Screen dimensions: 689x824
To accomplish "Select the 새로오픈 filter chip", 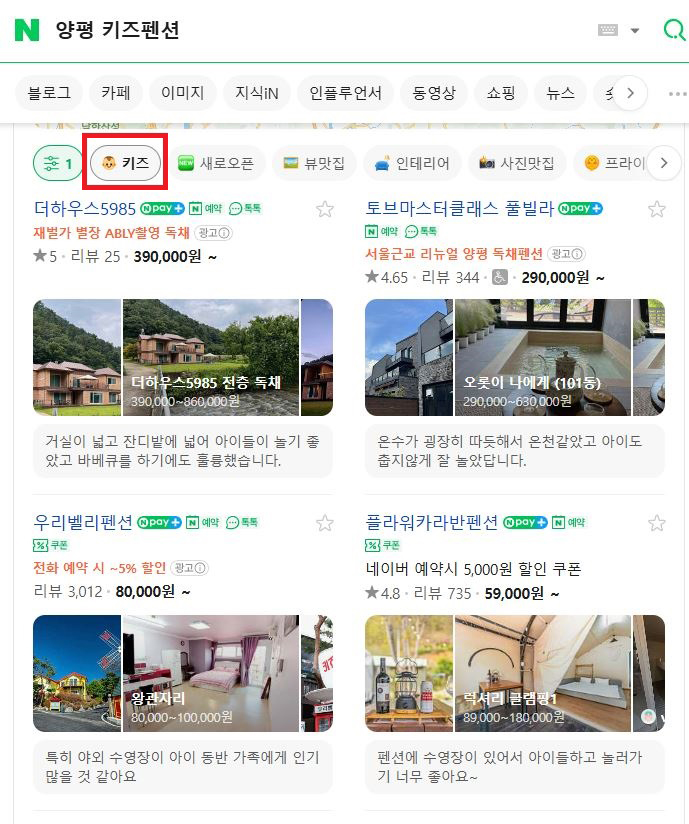I will click(x=217, y=163).
